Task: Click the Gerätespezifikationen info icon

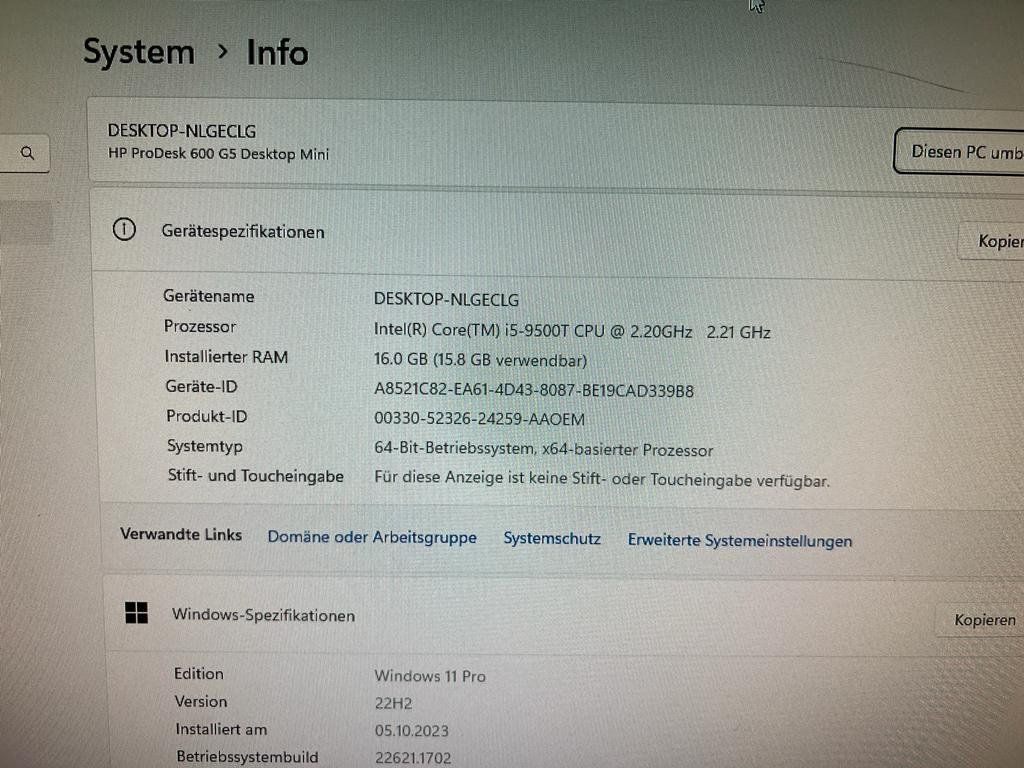Action: pos(124,229)
